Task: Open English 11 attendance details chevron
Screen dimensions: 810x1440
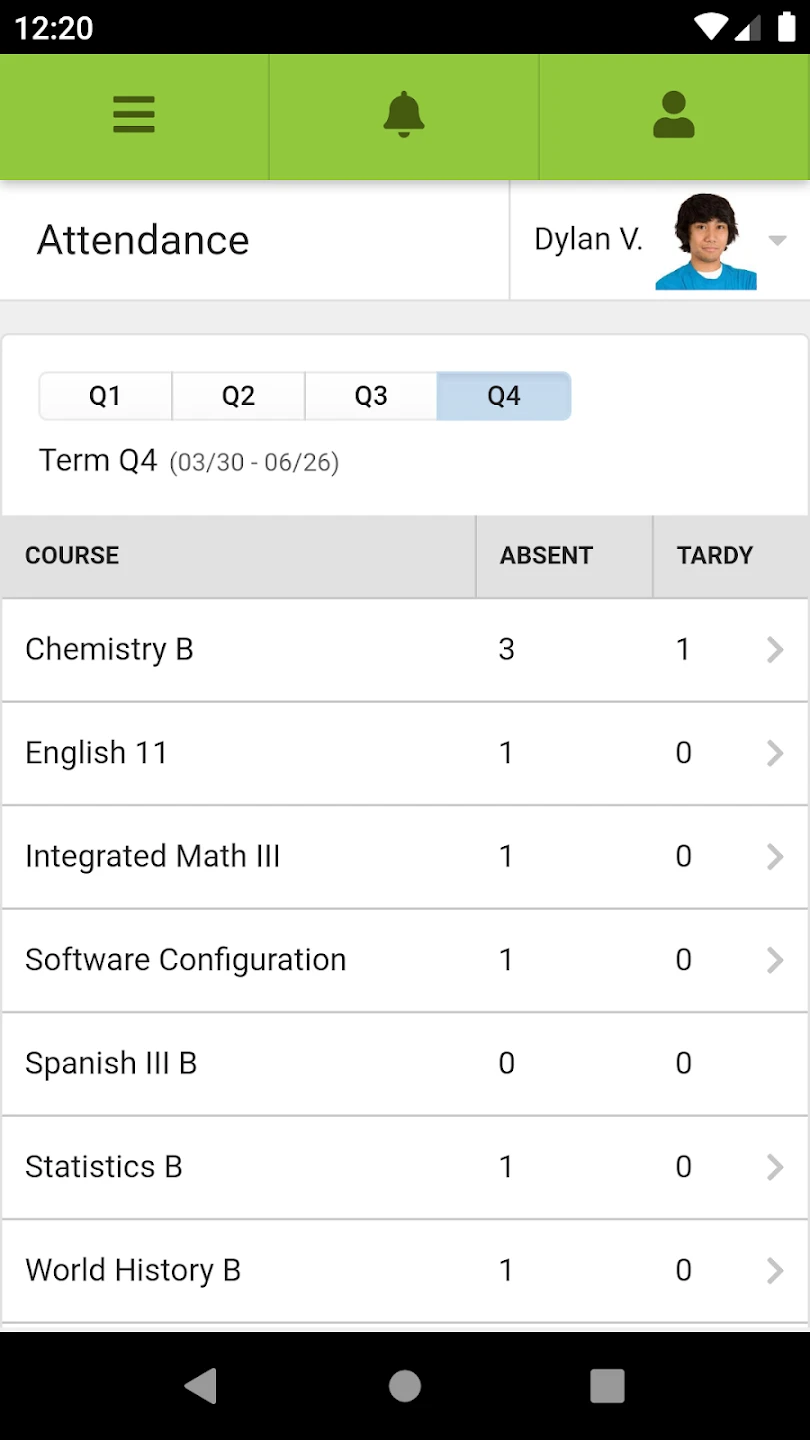Action: pos(774,753)
